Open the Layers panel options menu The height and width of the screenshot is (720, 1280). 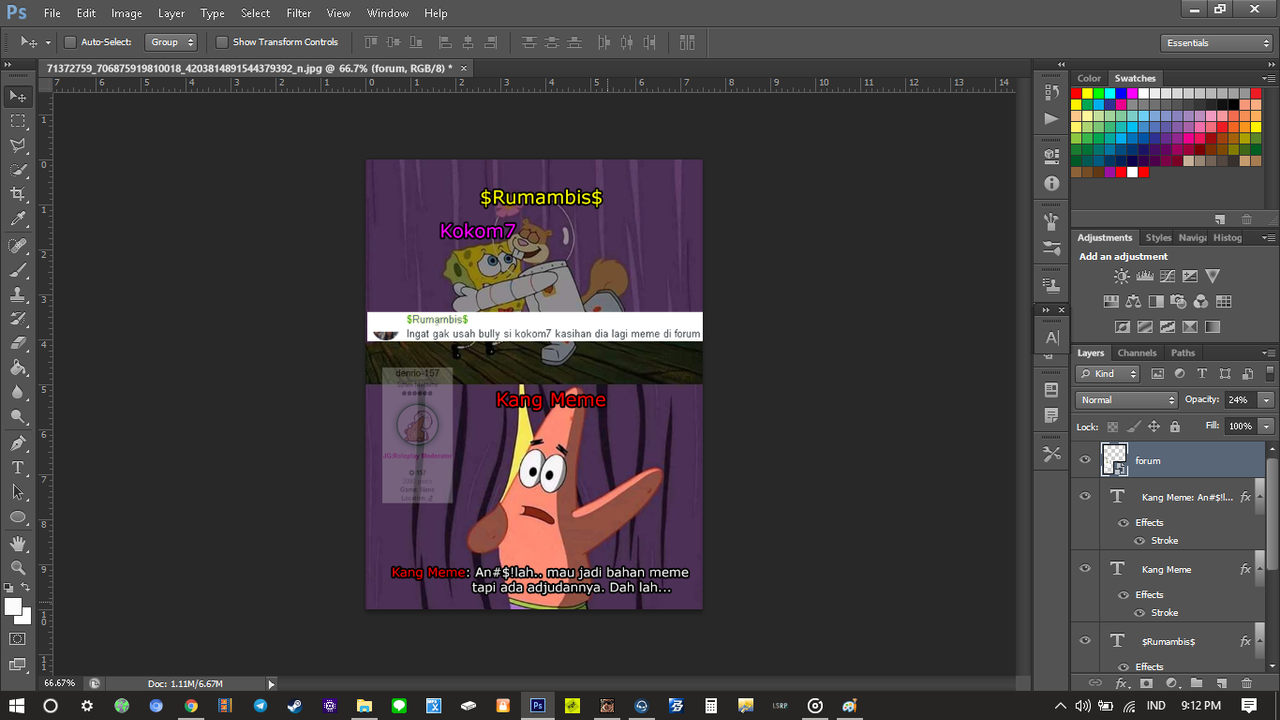(x=1268, y=353)
